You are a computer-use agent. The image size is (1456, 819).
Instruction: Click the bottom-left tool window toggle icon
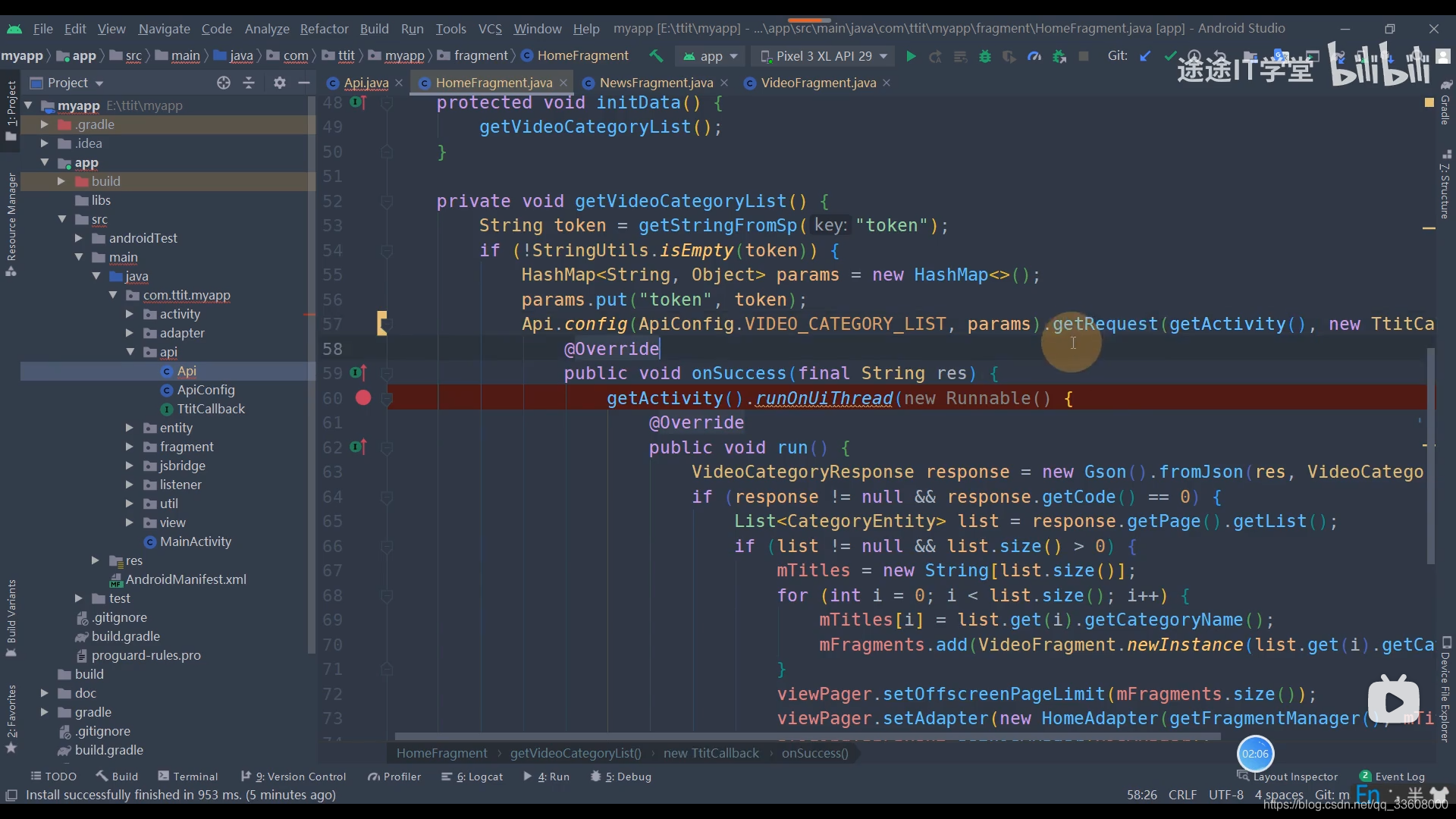pos(11,795)
